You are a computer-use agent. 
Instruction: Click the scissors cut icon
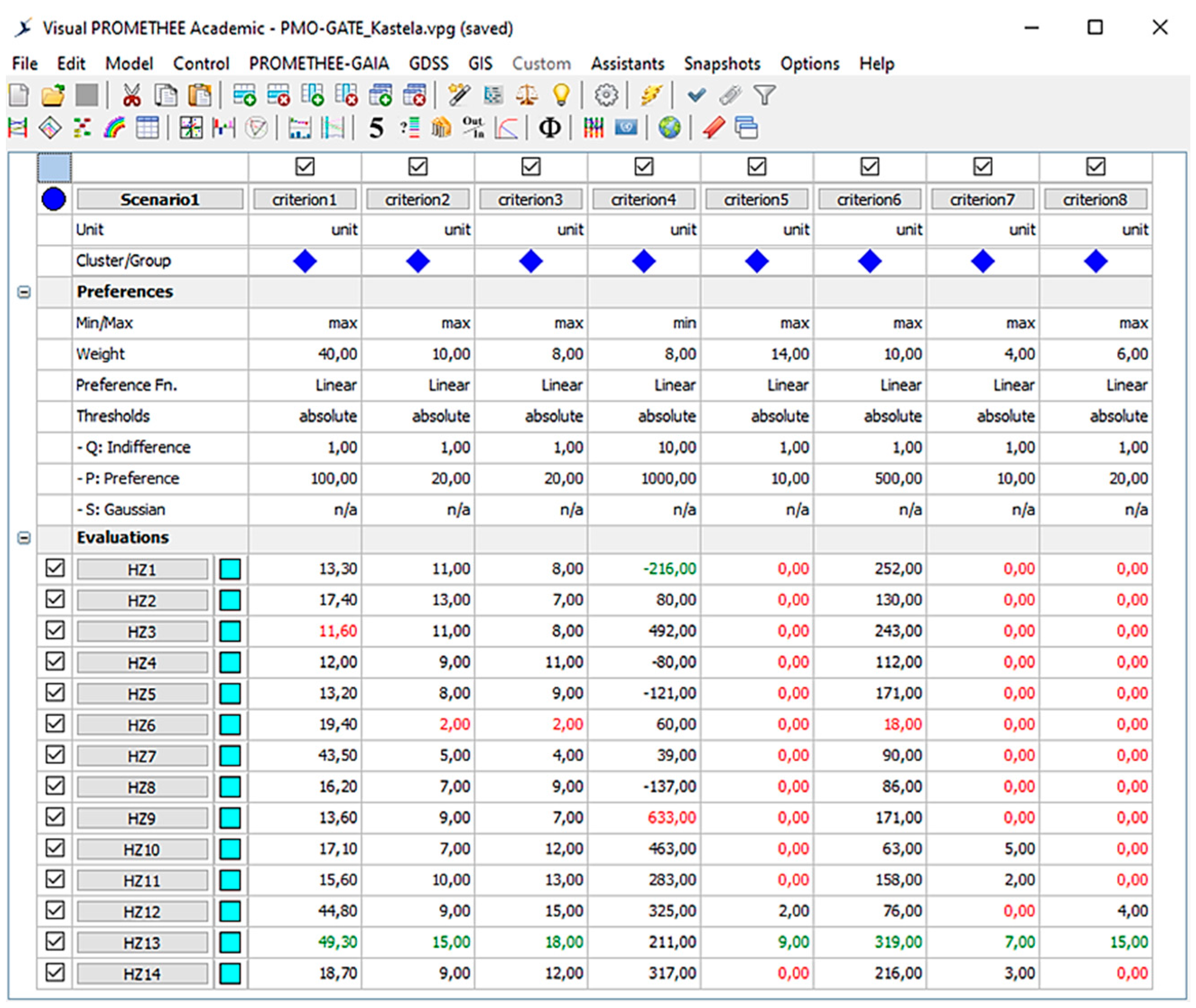[132, 95]
